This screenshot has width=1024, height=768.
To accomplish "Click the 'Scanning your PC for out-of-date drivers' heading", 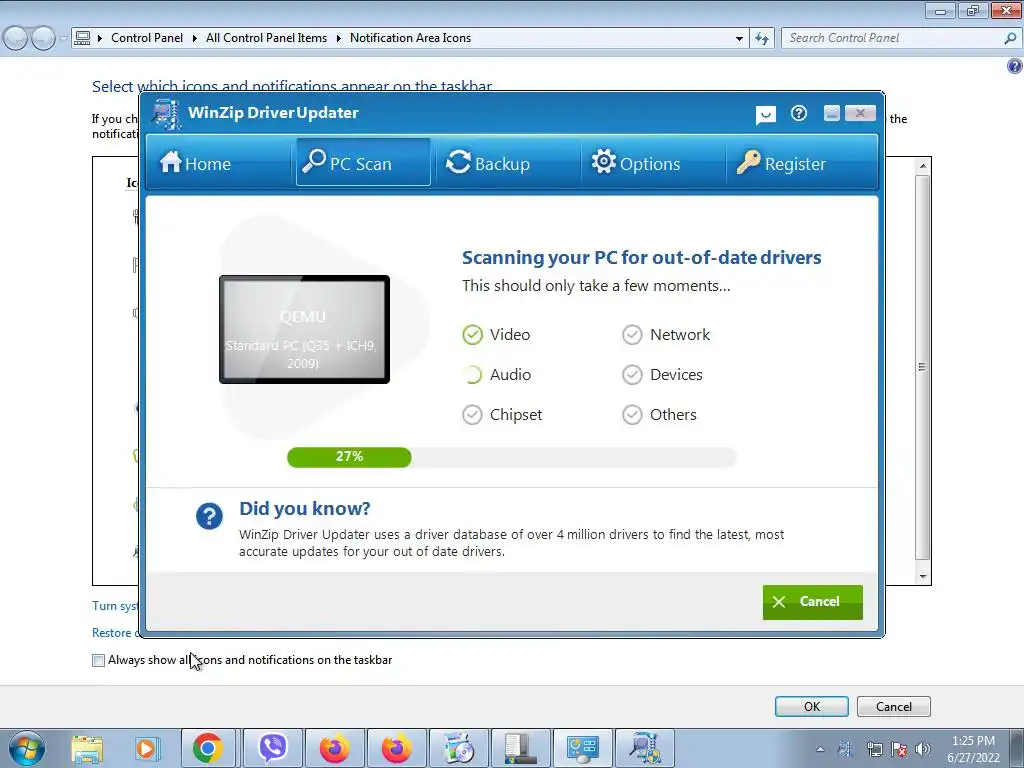I will [x=641, y=257].
